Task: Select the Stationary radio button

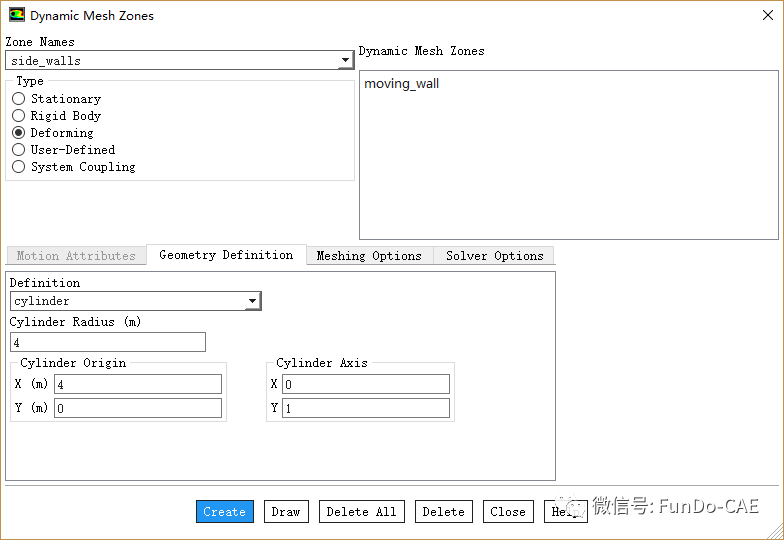Action: point(19,99)
